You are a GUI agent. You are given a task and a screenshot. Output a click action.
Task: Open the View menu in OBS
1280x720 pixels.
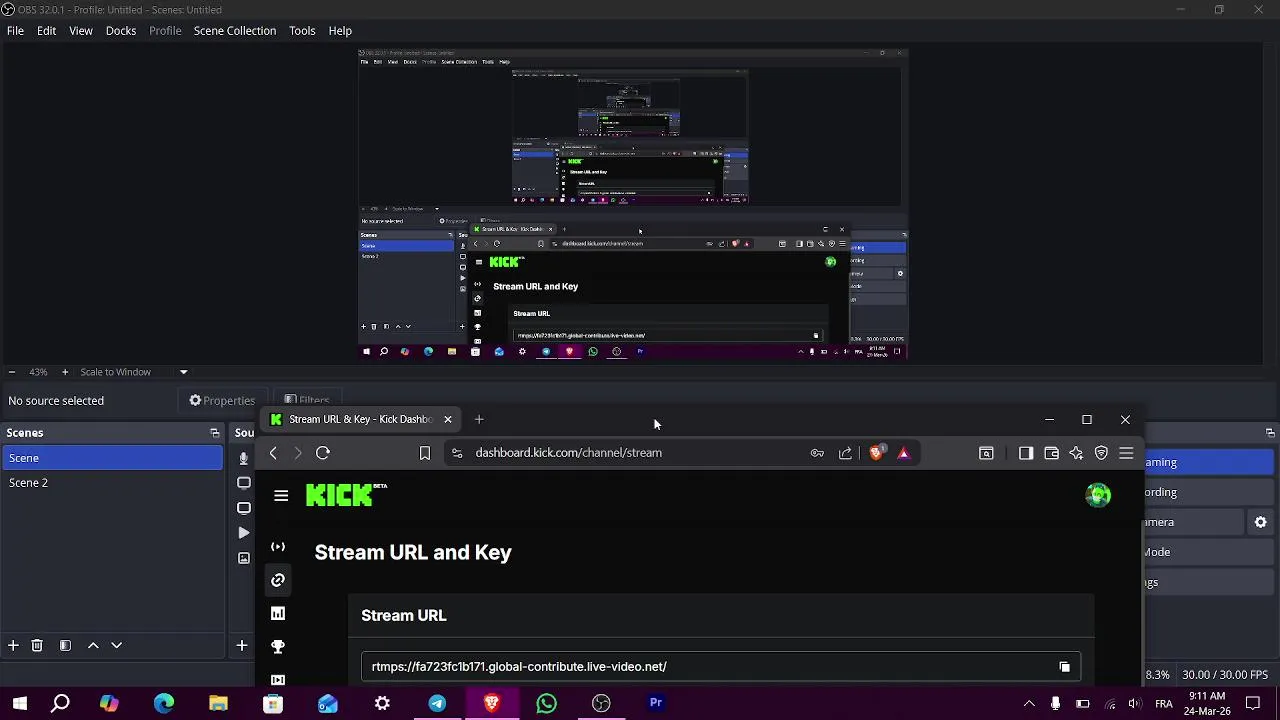point(81,31)
